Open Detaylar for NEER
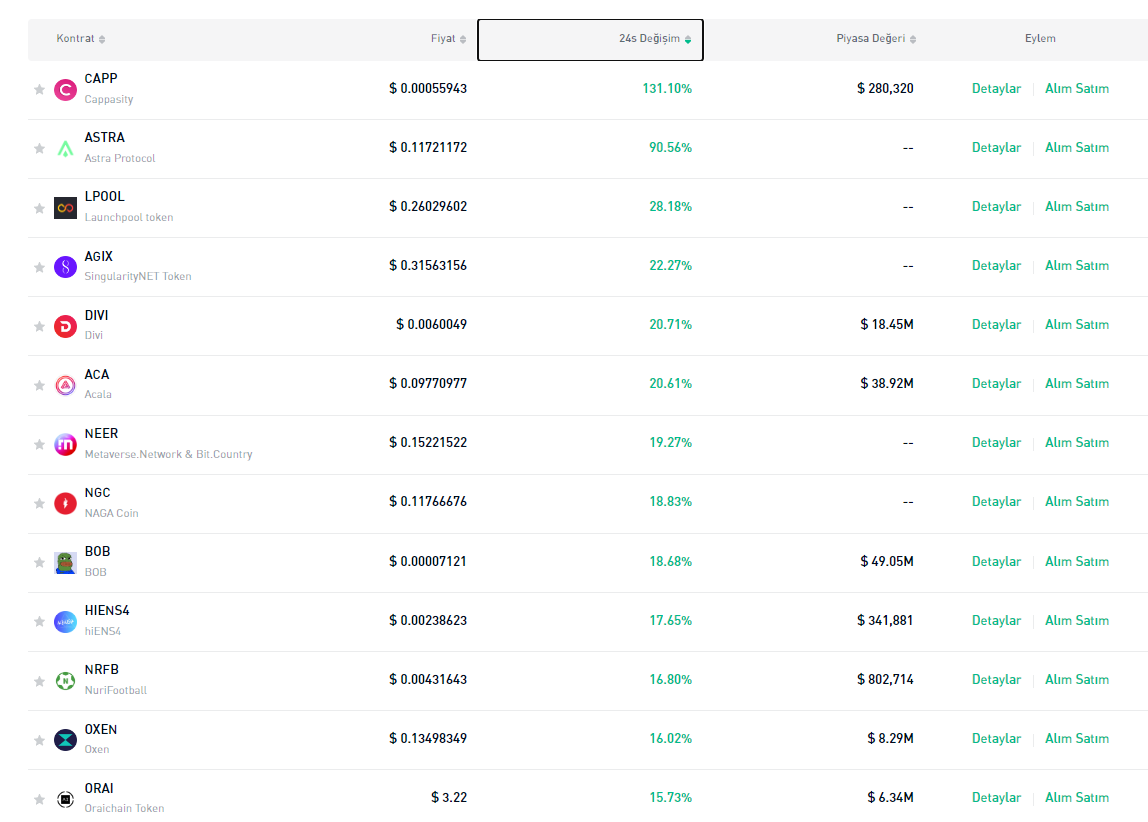Viewport: 1148px width, 822px height. click(x=996, y=443)
